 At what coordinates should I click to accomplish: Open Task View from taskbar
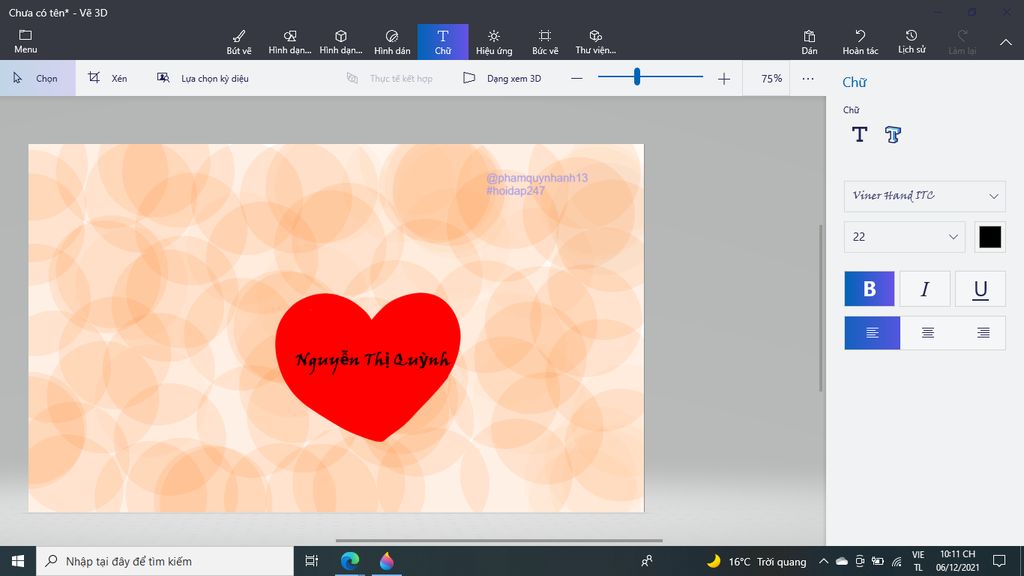point(312,561)
